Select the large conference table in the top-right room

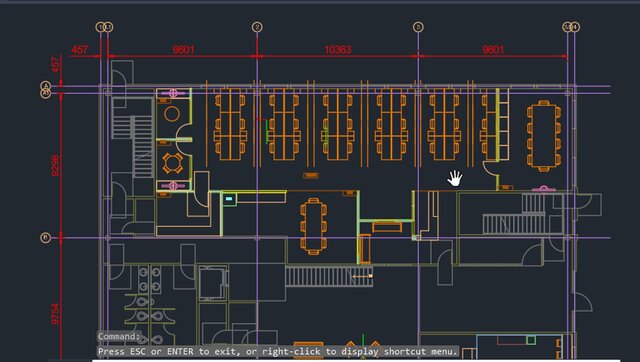tap(544, 136)
